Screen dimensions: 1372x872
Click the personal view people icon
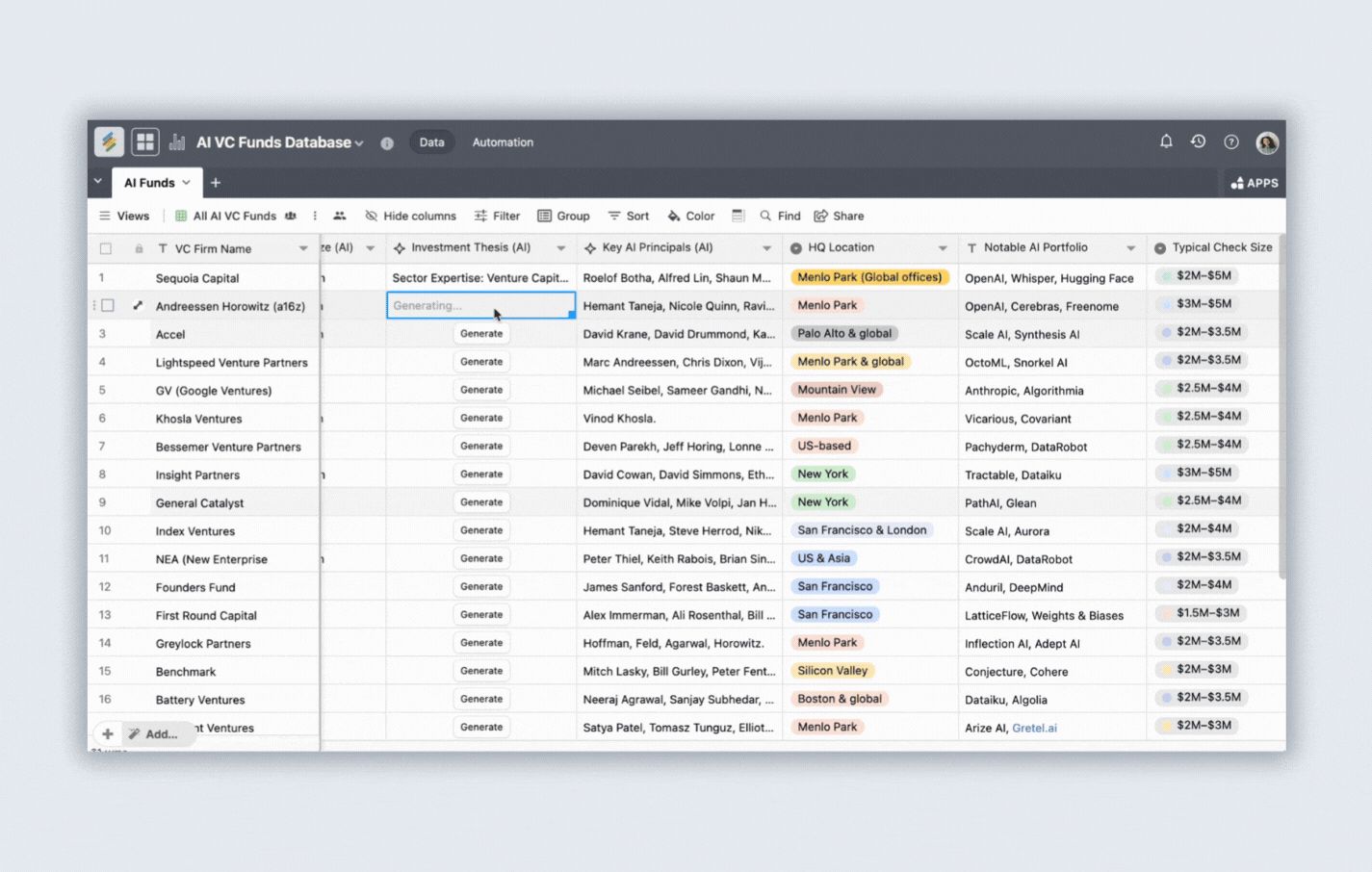tap(340, 216)
